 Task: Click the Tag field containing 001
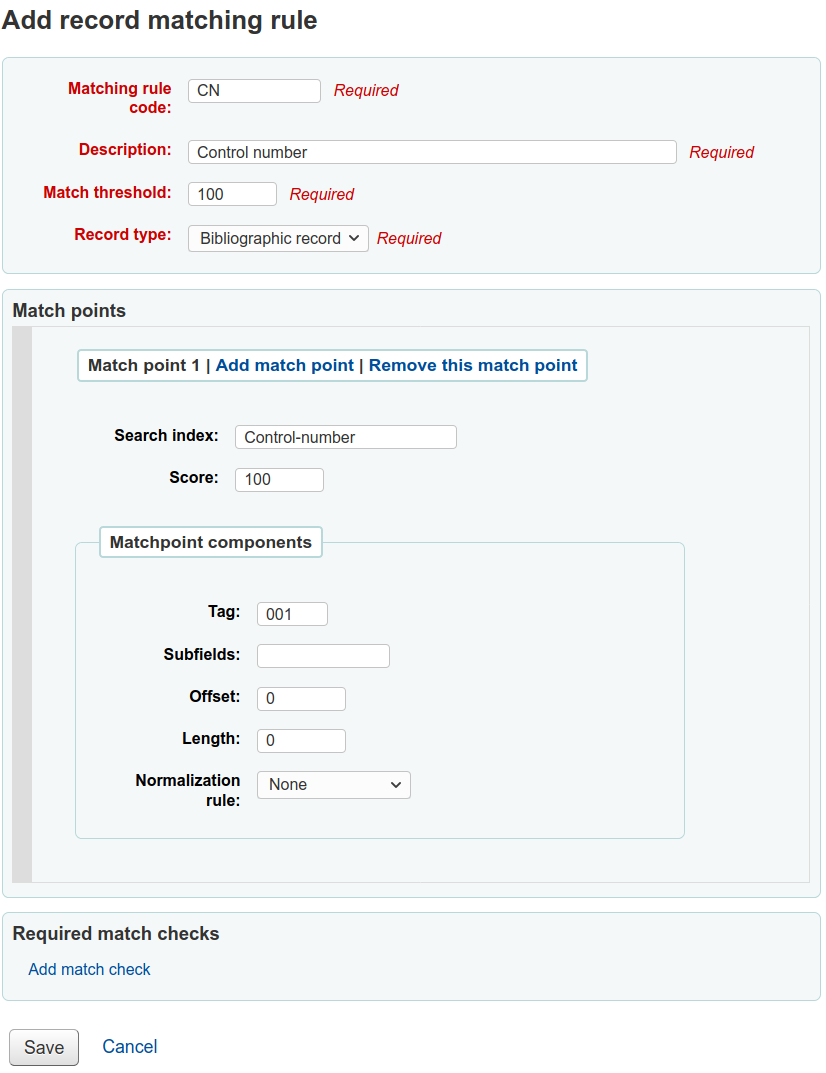292,614
